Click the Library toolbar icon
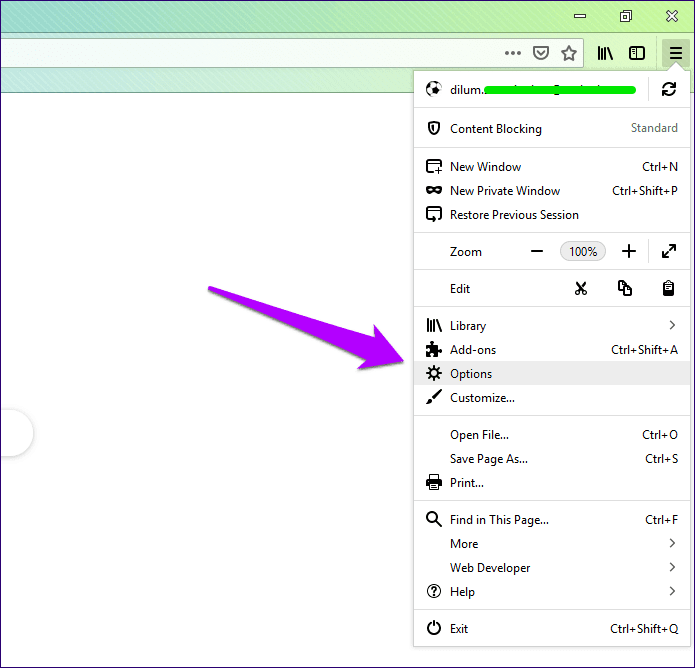Viewport: 695px width, 668px height. (605, 53)
